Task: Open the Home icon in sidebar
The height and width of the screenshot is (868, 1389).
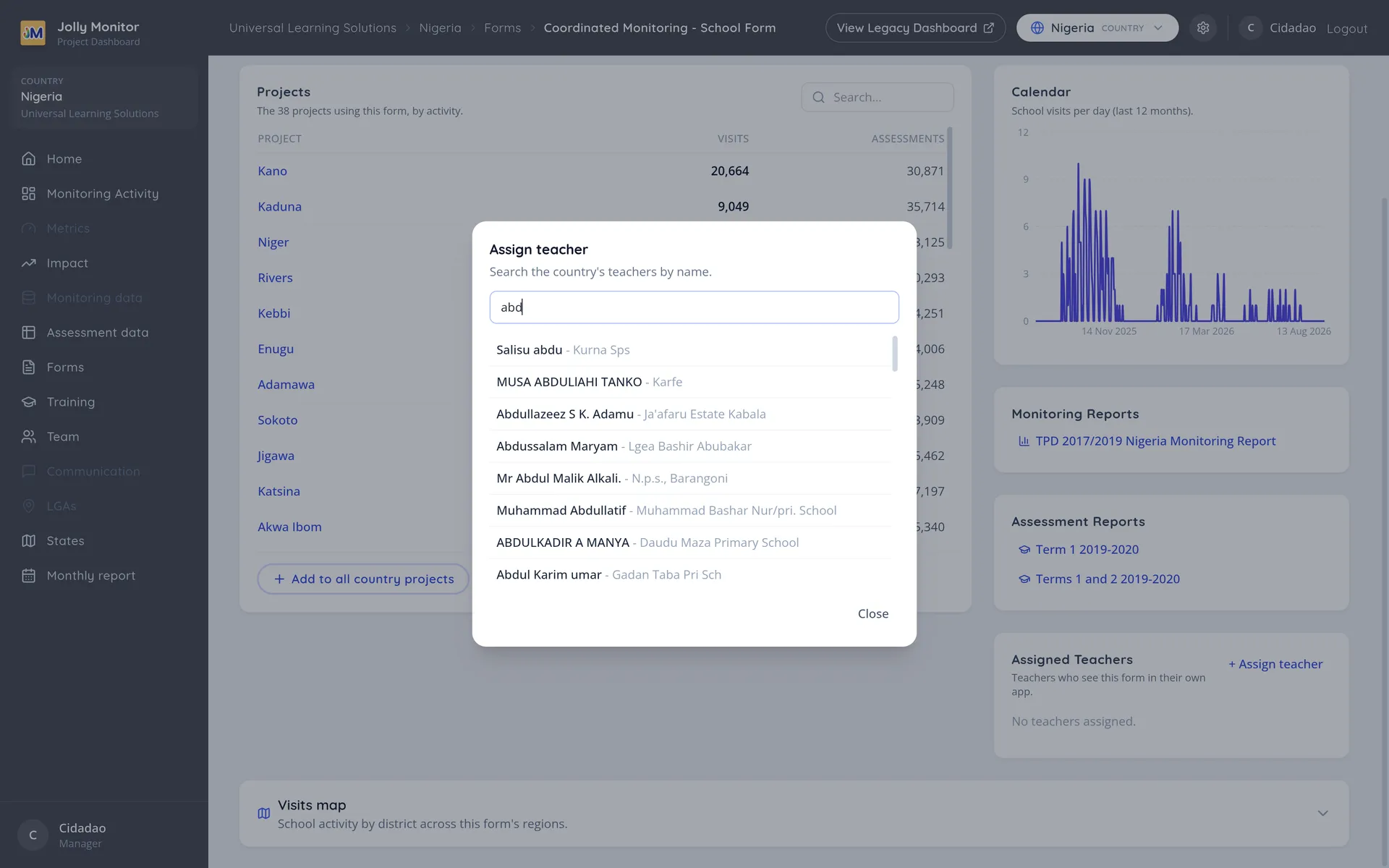Action: click(29, 159)
